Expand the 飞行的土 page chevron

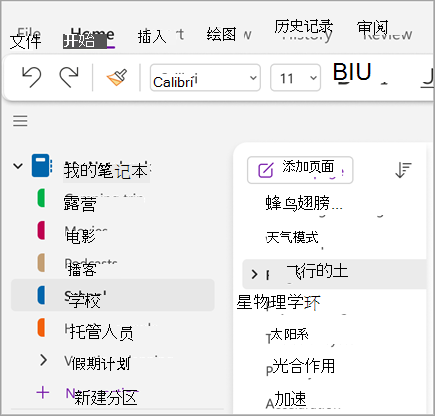[254, 274]
